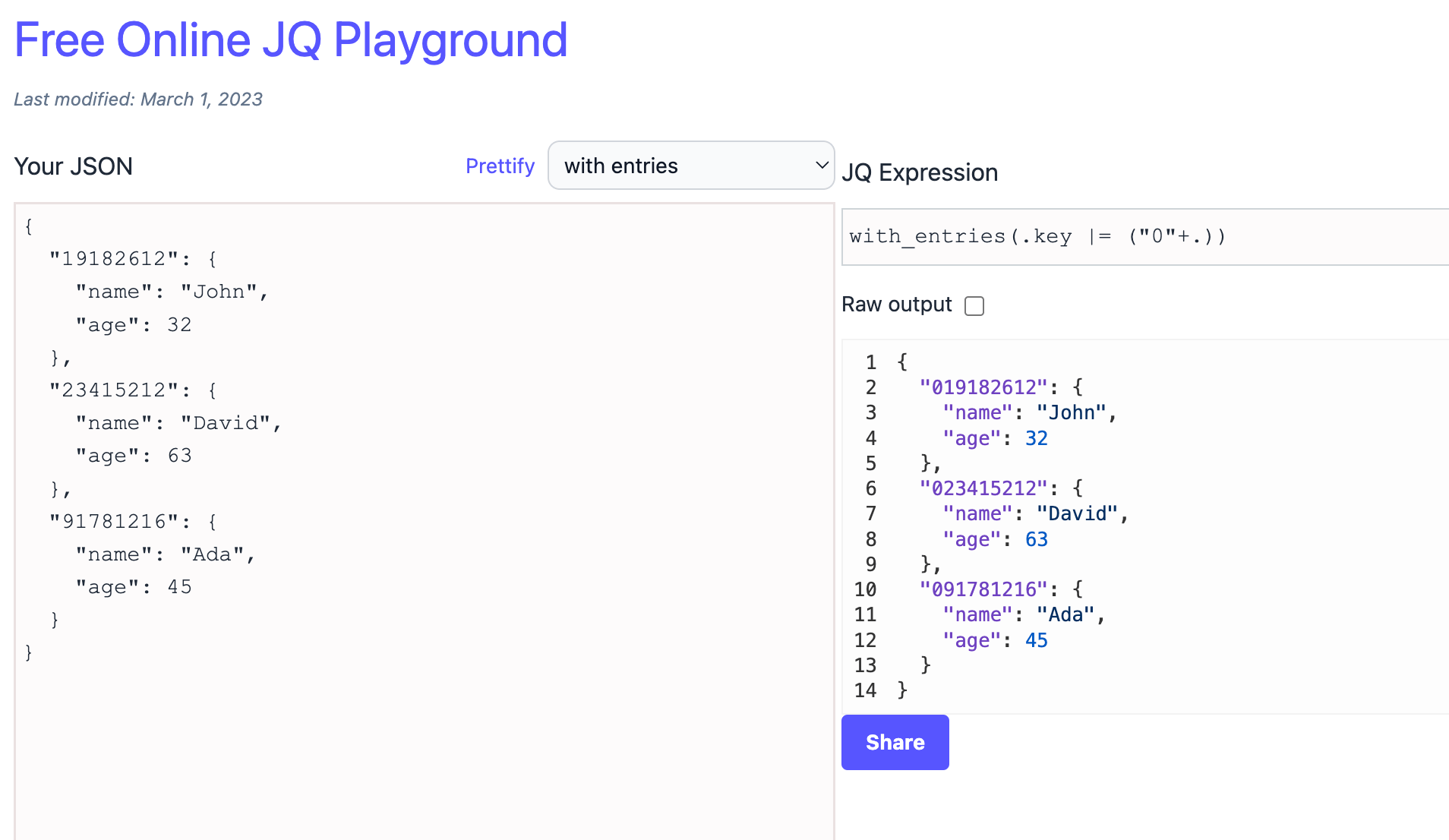Click the Your JSON label

pos(74,166)
